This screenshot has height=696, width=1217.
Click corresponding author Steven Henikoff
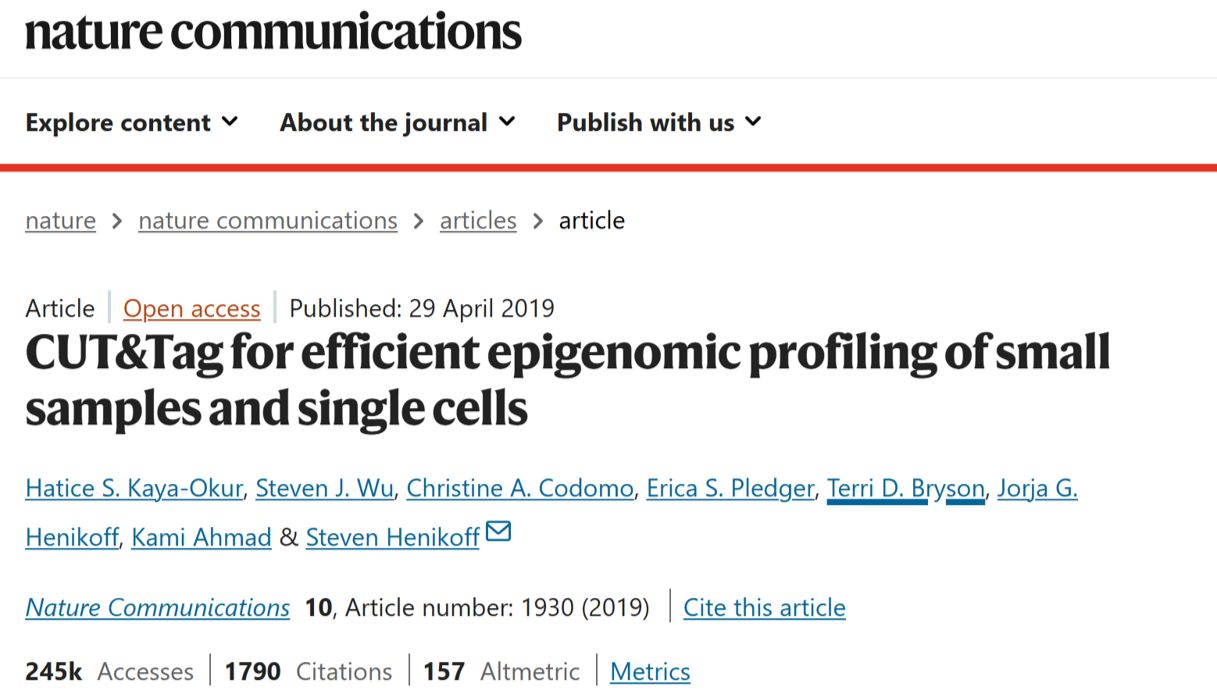pyautogui.click(x=392, y=538)
